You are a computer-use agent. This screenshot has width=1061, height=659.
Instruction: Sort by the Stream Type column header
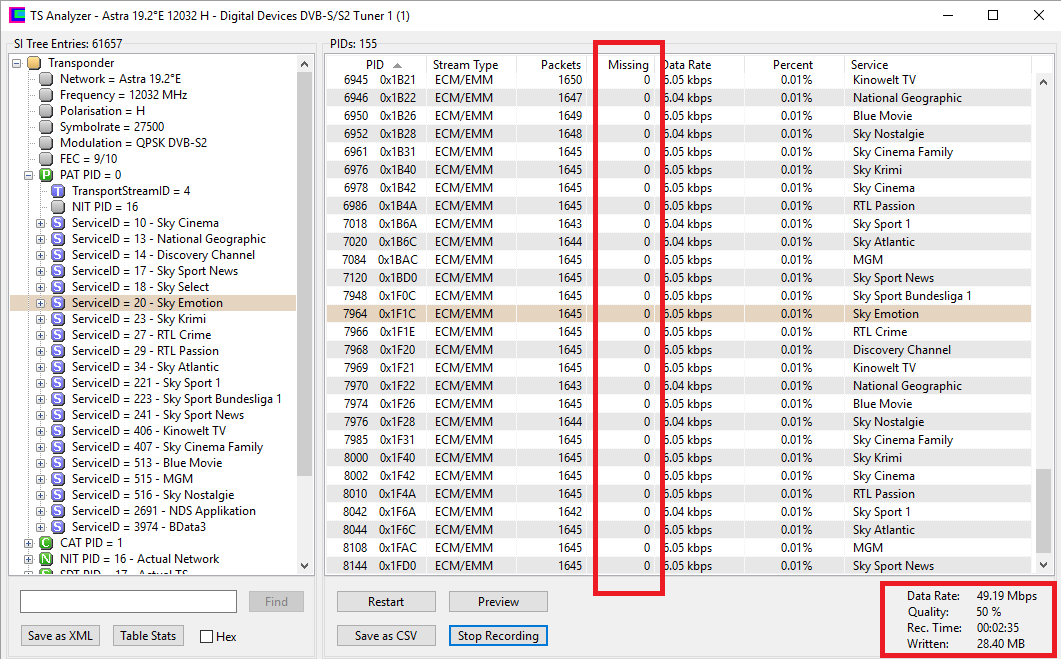(471, 65)
